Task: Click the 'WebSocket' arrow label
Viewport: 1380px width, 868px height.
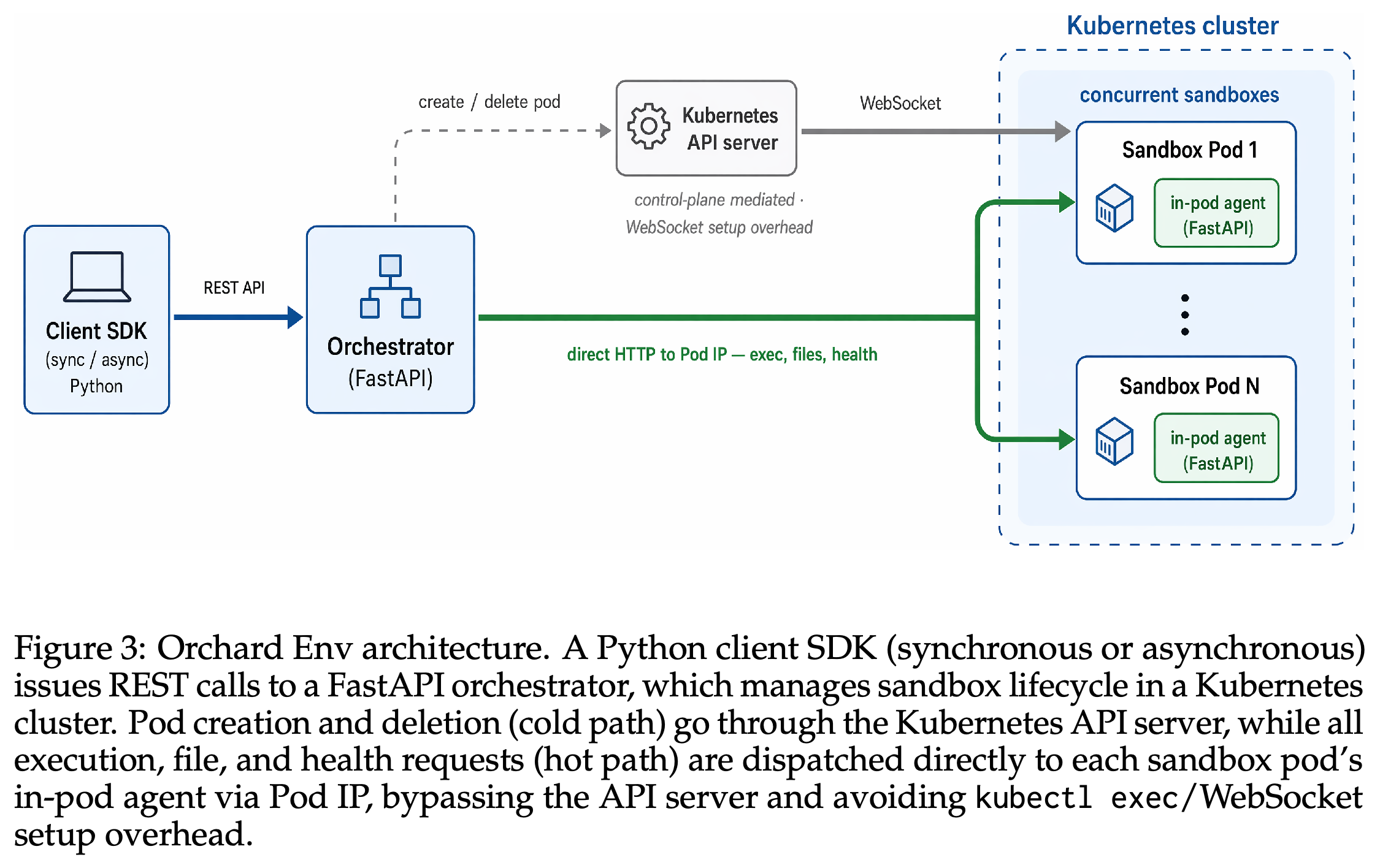Action: pyautogui.click(x=900, y=103)
